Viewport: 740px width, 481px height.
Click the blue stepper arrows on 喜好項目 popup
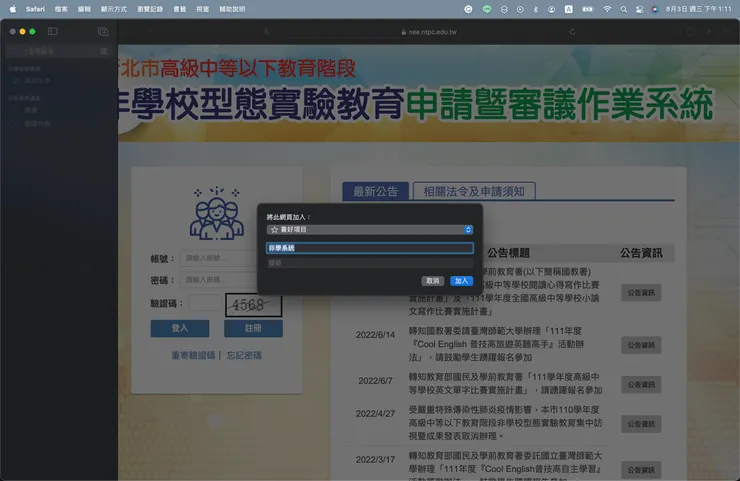tap(468, 229)
